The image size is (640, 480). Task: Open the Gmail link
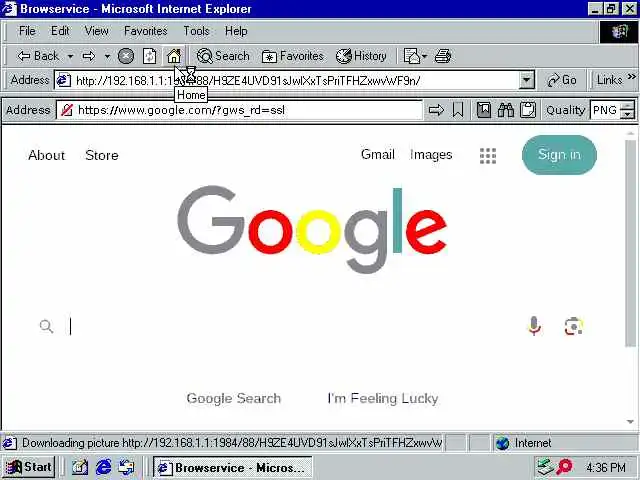click(x=378, y=154)
